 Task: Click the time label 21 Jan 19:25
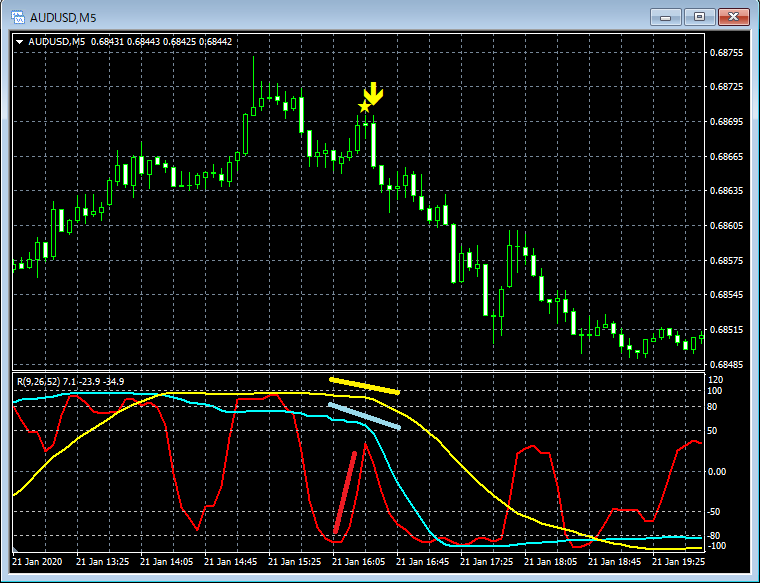point(678,562)
